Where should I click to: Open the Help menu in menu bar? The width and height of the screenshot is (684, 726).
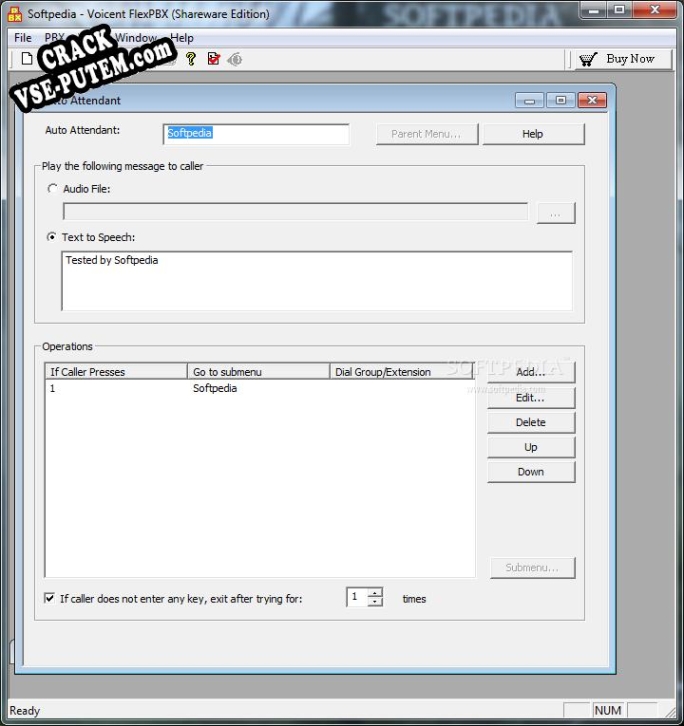pos(182,38)
